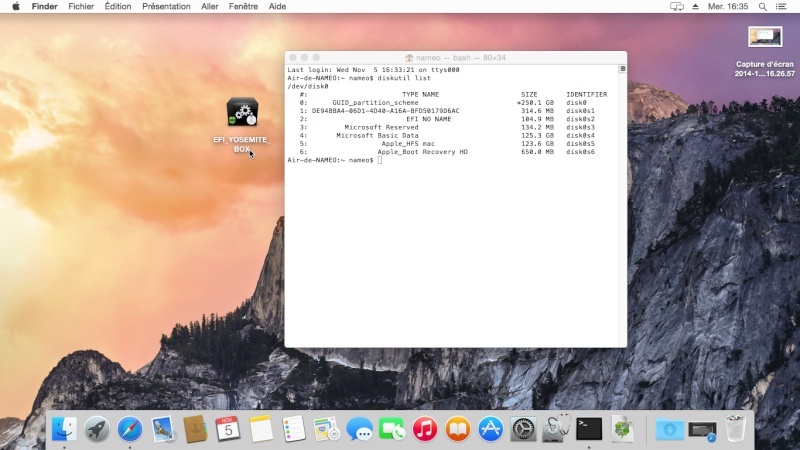Open AirPlay display menu bar icon
Viewport: 800px width, 450px height.
point(677,7)
